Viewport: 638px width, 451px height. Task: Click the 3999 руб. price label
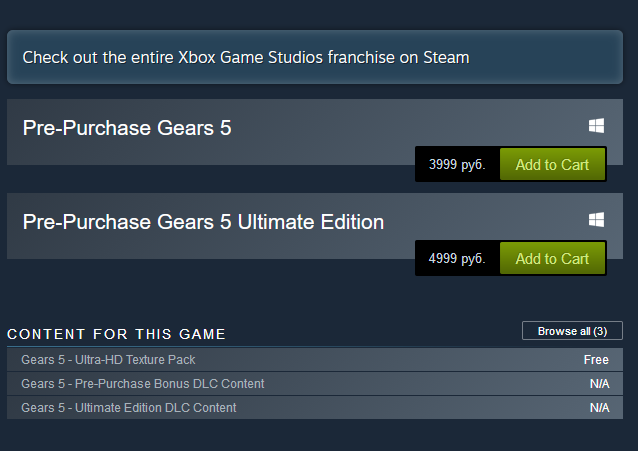click(457, 165)
